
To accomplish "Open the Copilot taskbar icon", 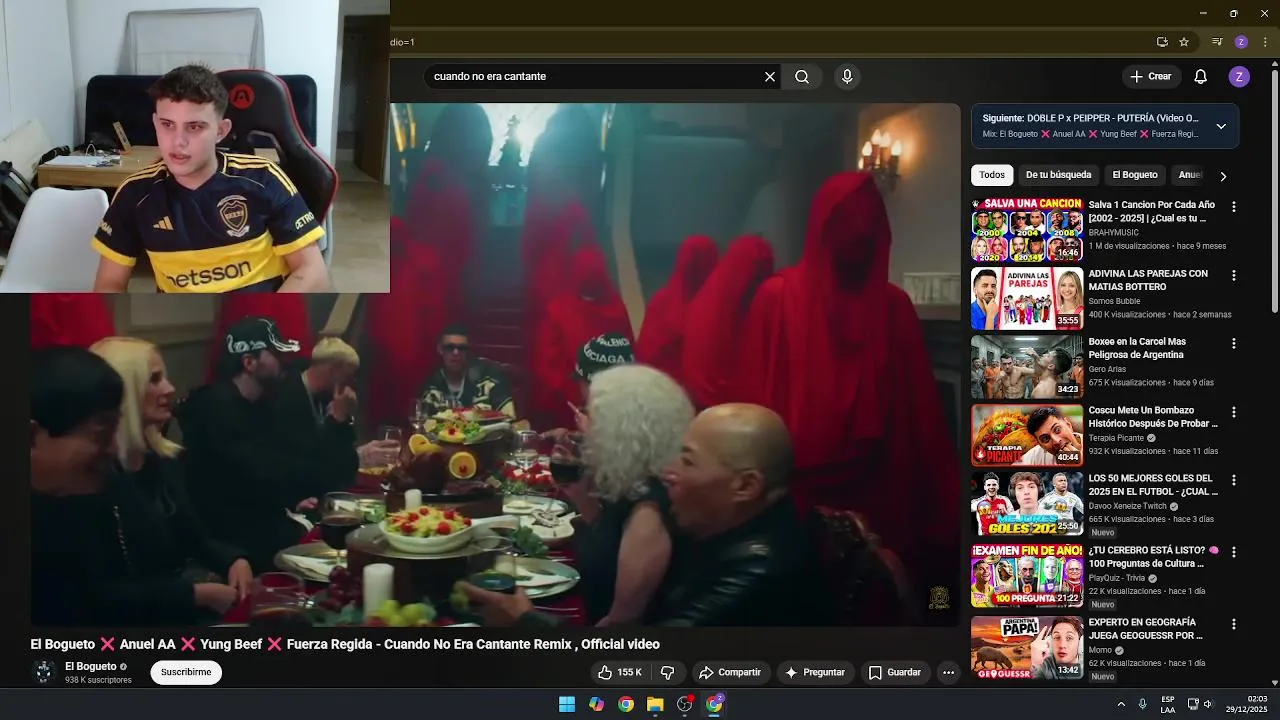I will tap(596, 704).
